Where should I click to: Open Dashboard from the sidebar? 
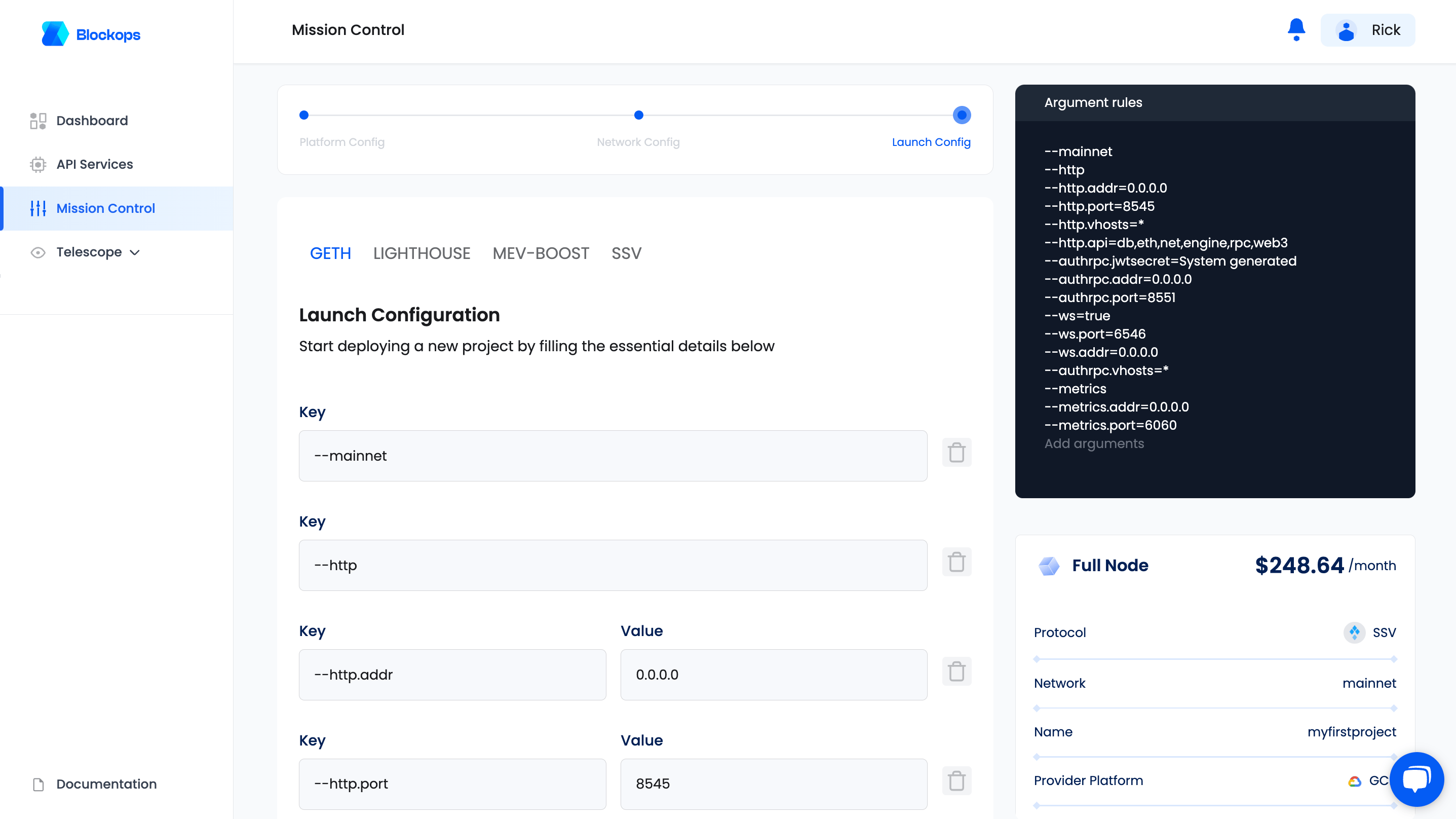coord(92,121)
